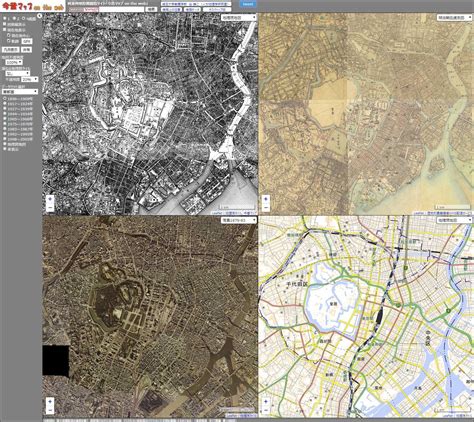This screenshot has height=422, width=474.
Task: Zoom in on the colored GSI map panel
Action: 266,401
